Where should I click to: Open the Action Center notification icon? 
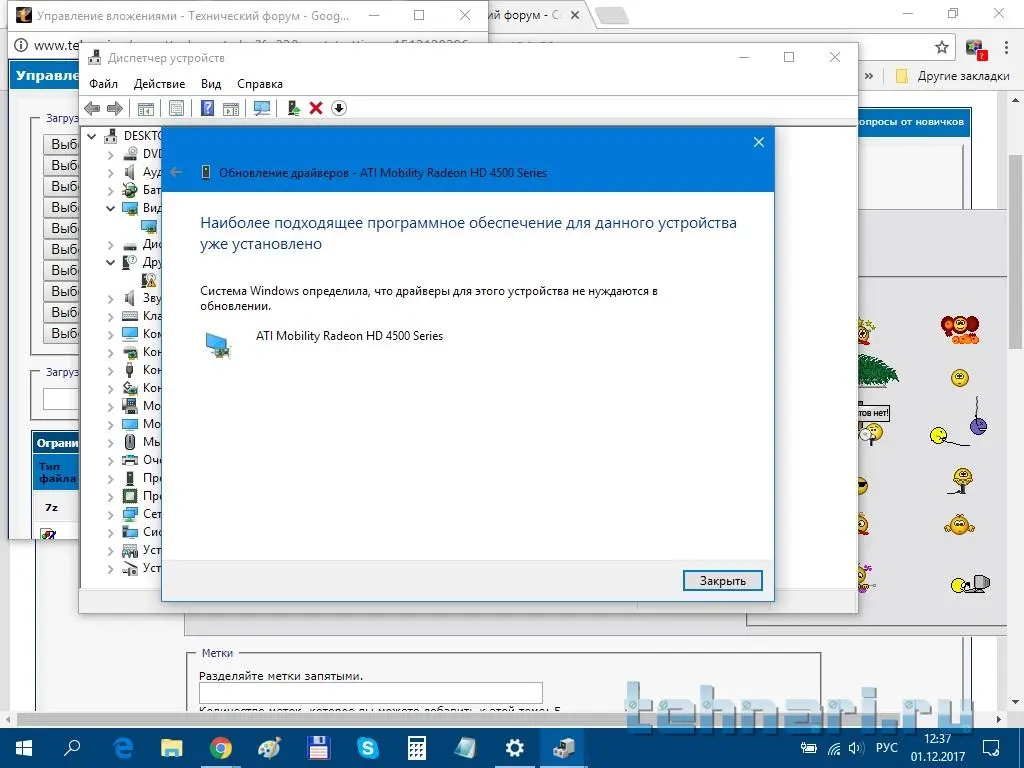(991, 748)
